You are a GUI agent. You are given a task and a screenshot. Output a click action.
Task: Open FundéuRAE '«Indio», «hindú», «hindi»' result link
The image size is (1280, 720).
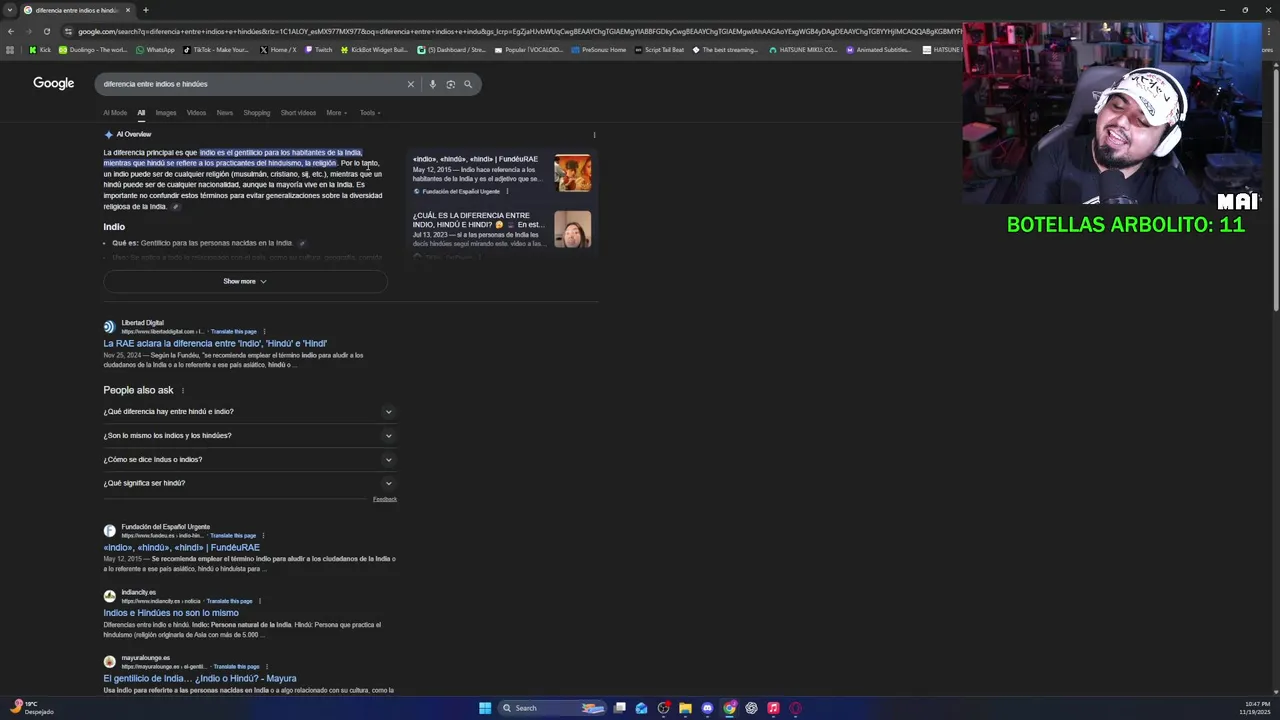(181, 548)
